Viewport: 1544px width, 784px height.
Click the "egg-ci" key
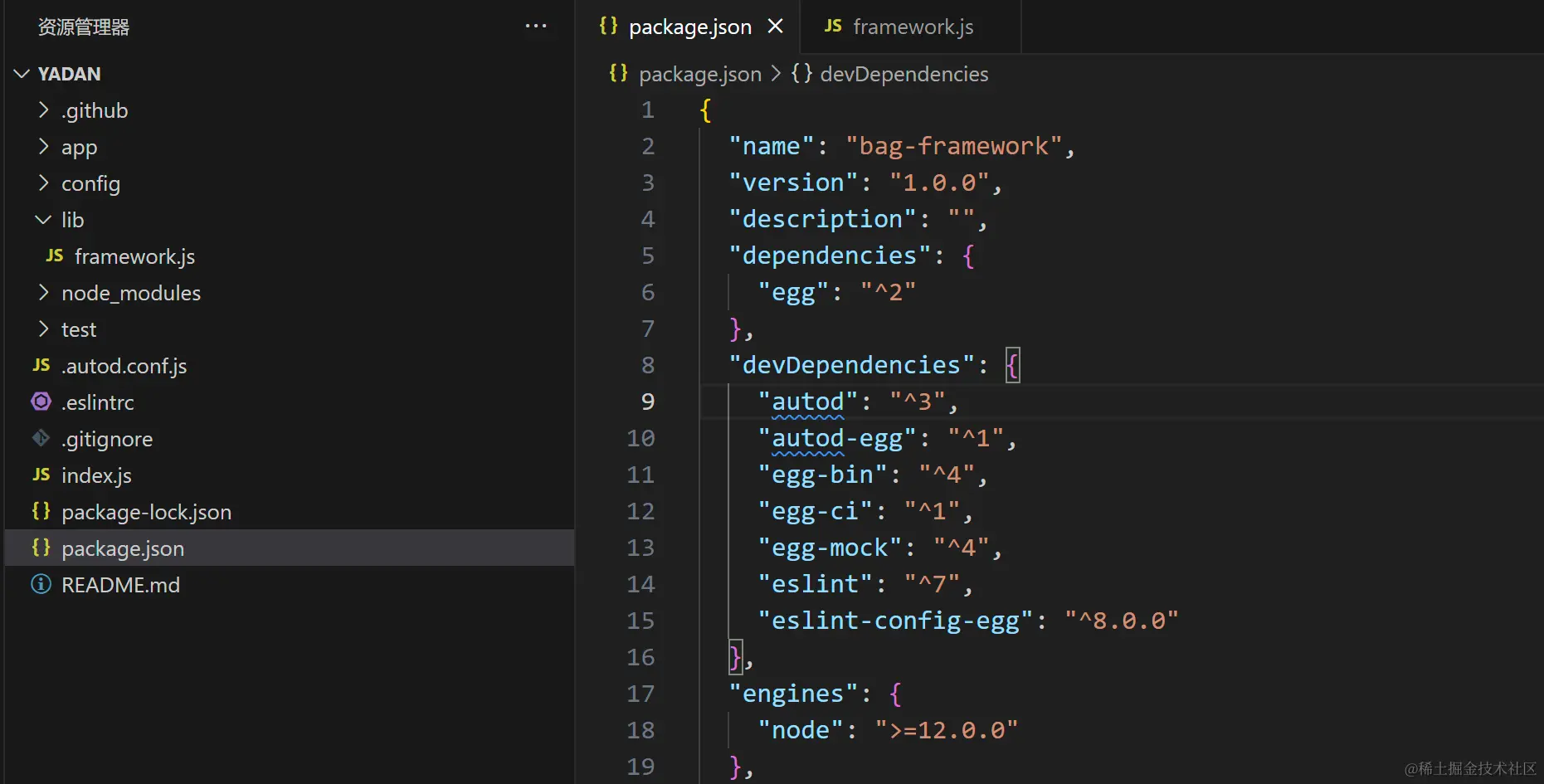(x=815, y=511)
